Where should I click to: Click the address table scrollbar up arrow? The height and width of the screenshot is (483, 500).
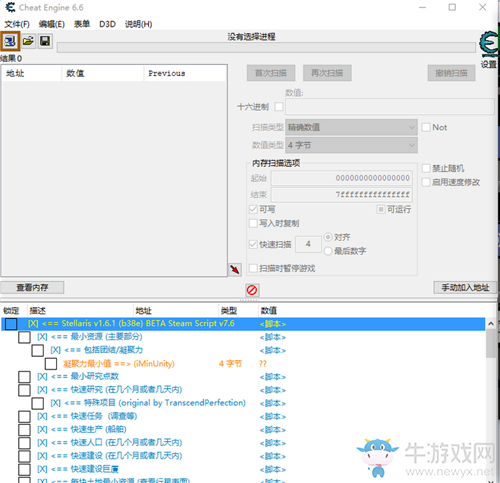click(x=491, y=324)
